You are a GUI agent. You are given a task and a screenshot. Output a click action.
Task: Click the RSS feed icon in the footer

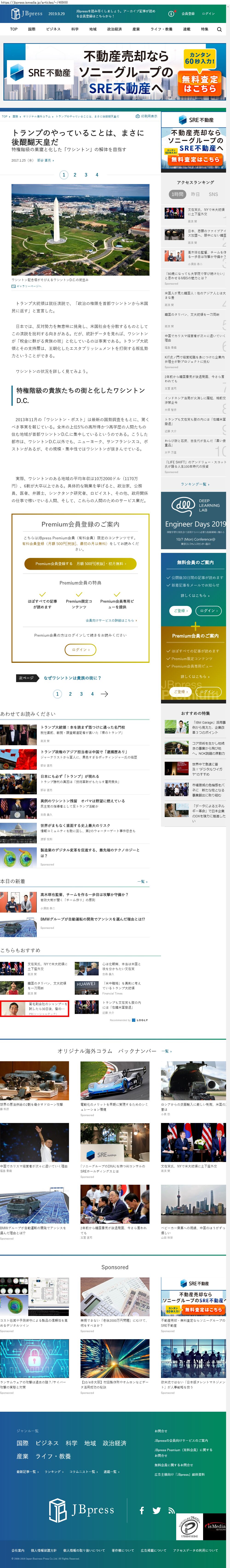[x=171, y=1510]
